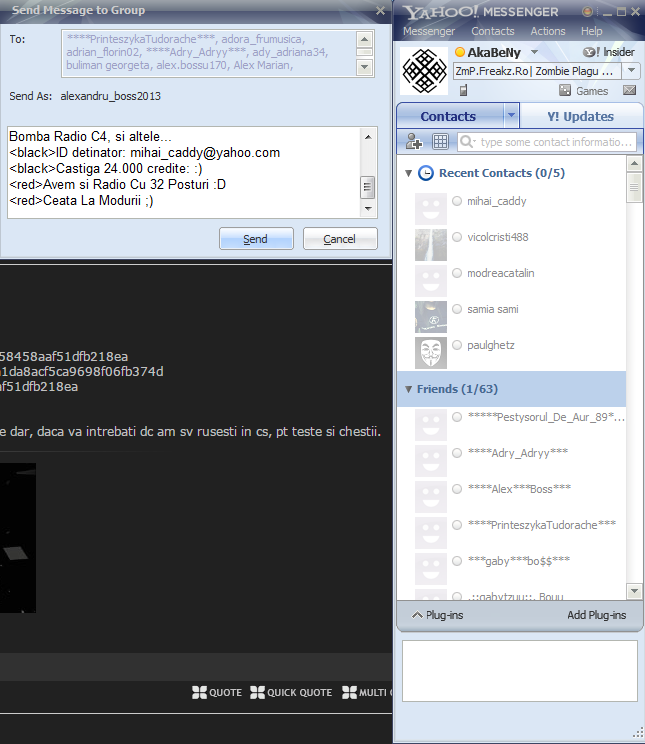Click offline status circle beside modreacatalin

click(x=457, y=273)
